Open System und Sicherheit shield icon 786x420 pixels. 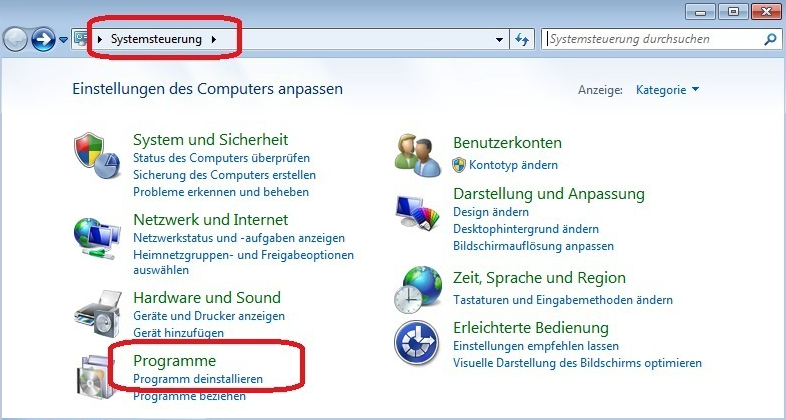click(x=97, y=155)
